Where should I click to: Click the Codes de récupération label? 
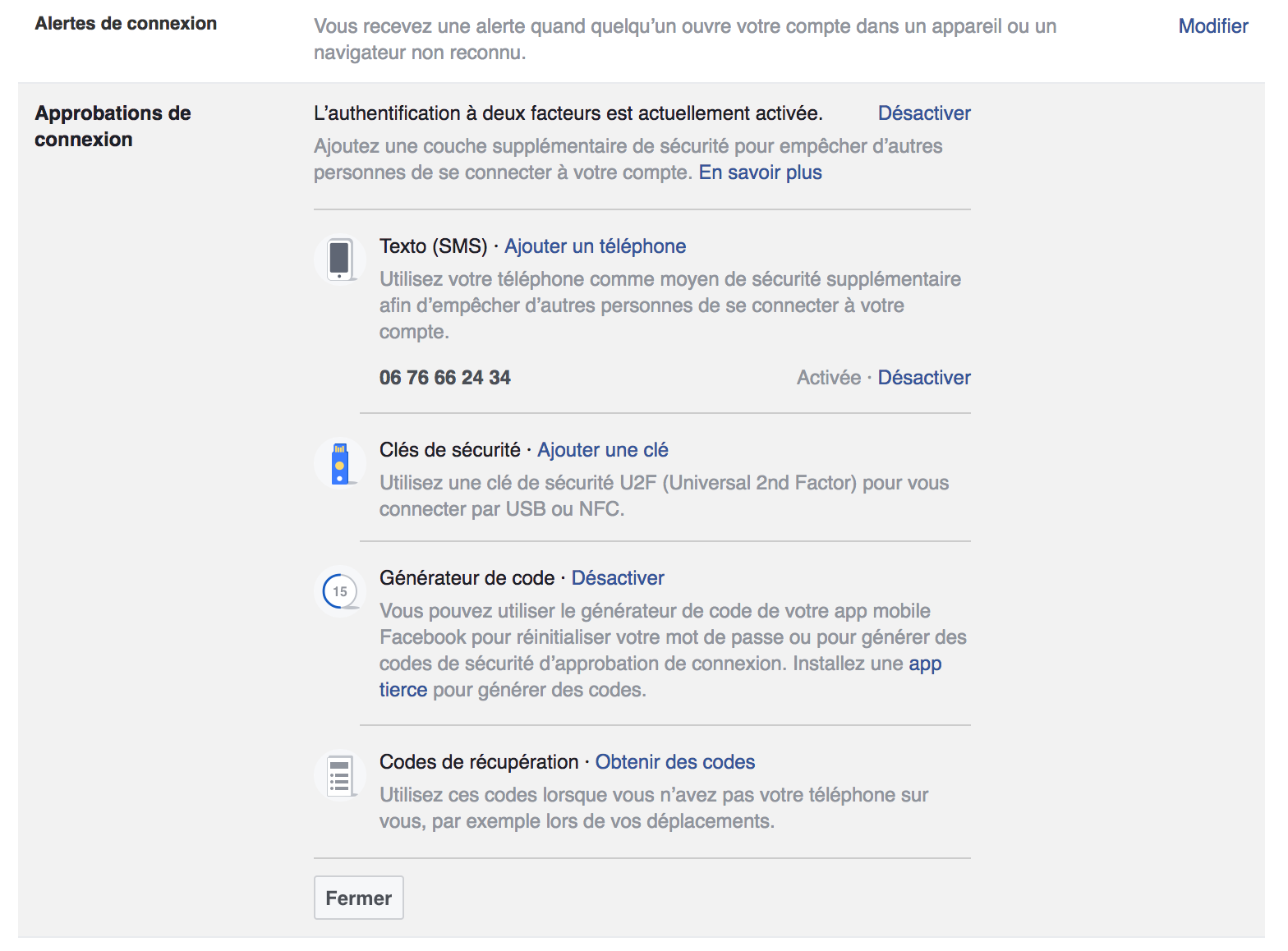click(479, 762)
